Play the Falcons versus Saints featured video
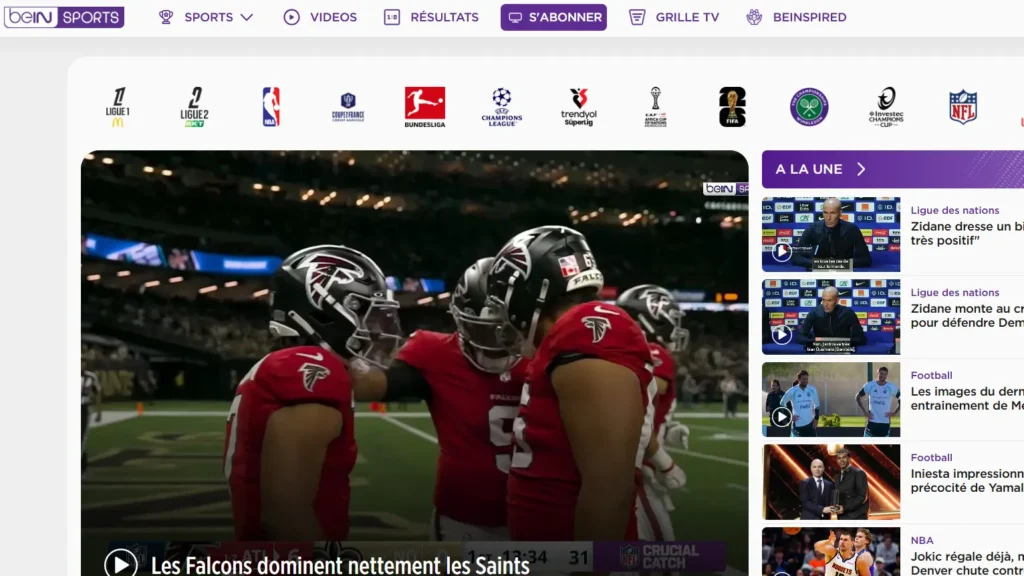 121,563
